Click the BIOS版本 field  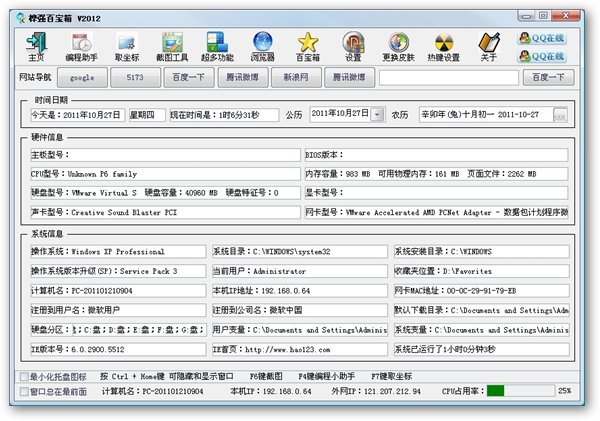[436, 155]
